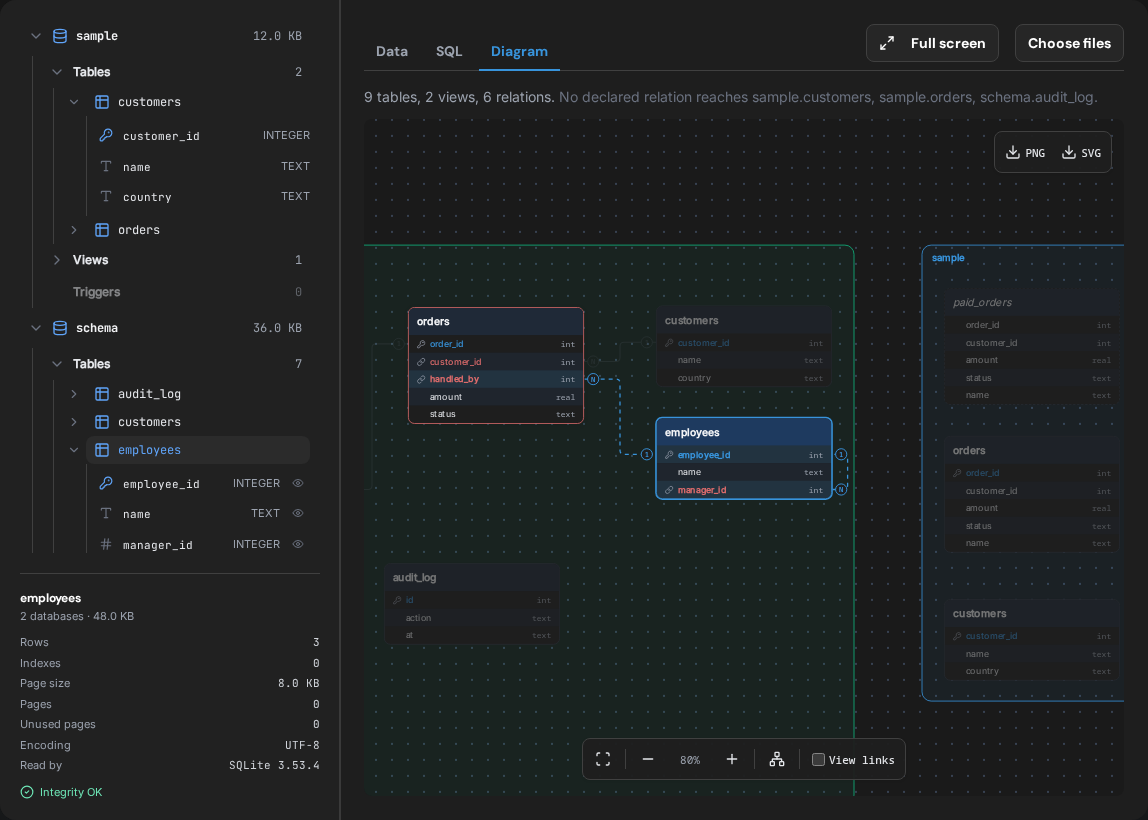Click the Full screen expand arrows icon

coord(887,43)
